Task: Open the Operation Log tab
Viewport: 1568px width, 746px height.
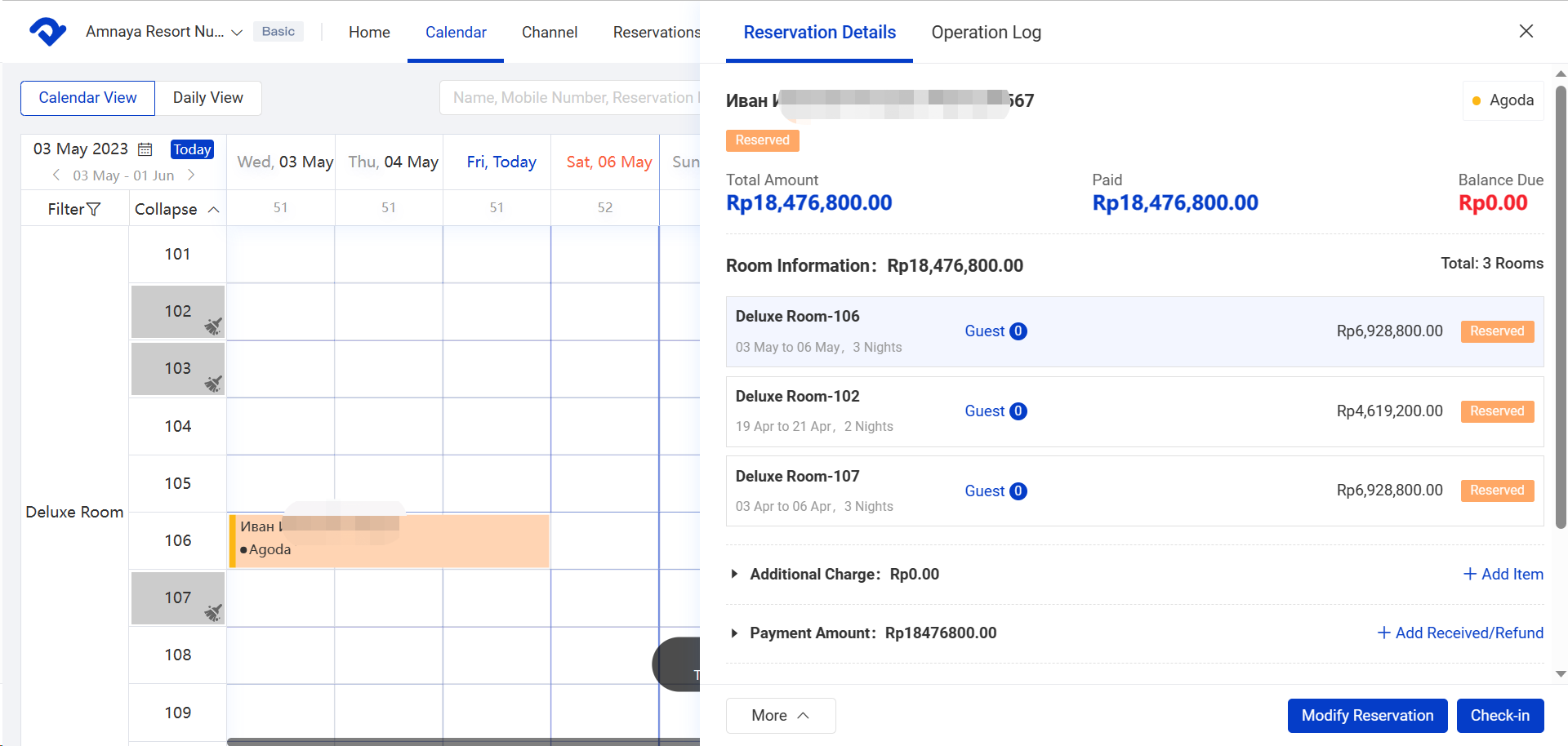Action: pyautogui.click(x=986, y=33)
